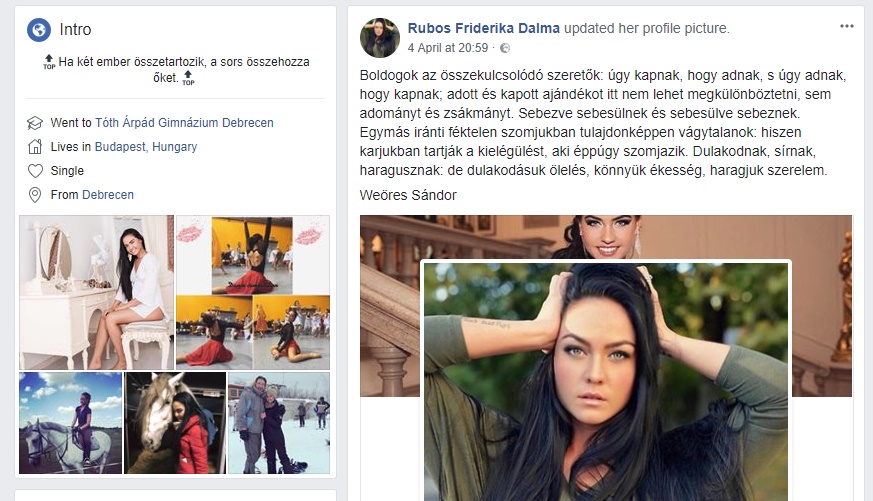Image resolution: width=873 pixels, height=501 pixels.
Task: Open the post options three-dots menu
Action: pos(847,26)
